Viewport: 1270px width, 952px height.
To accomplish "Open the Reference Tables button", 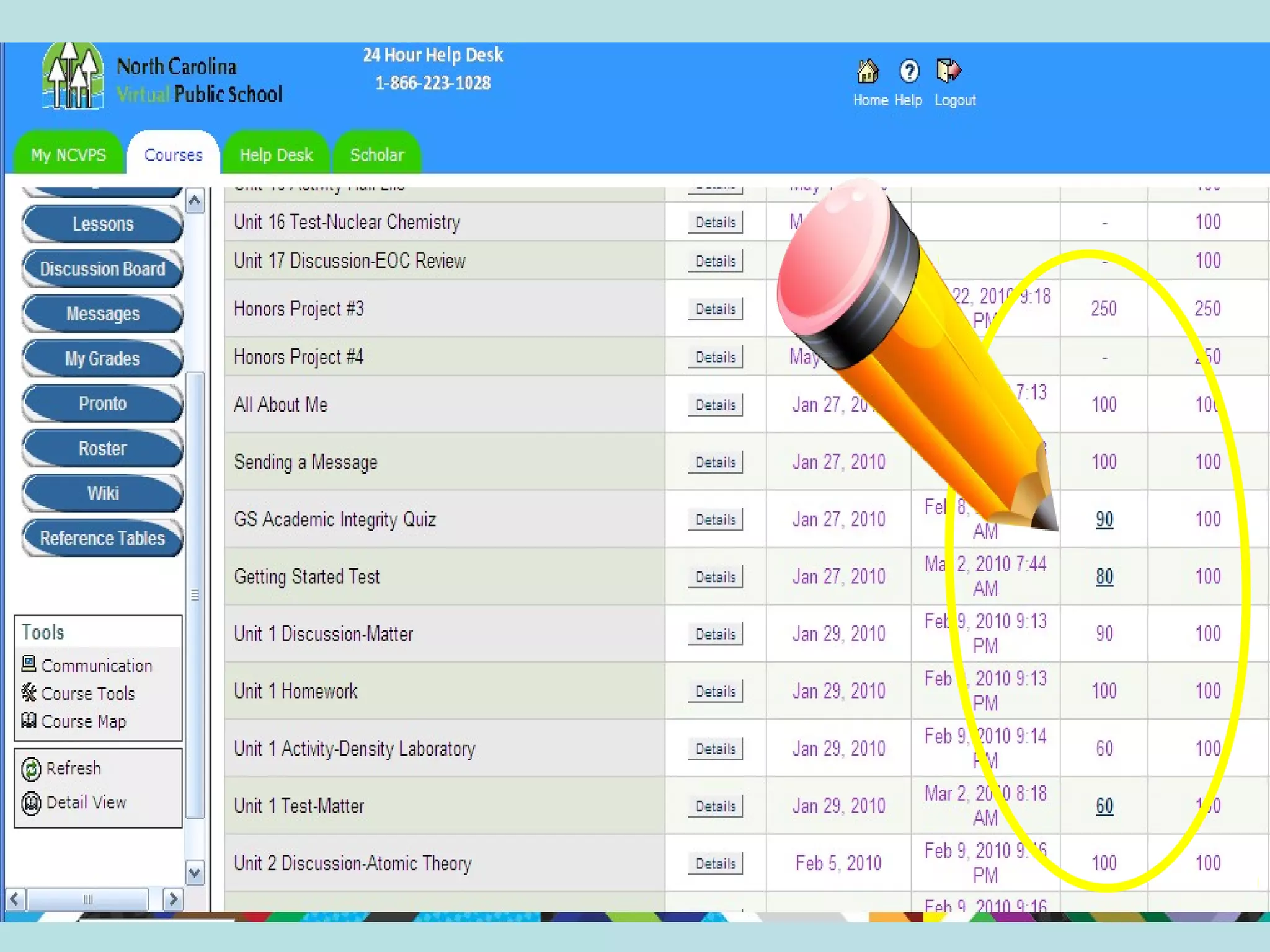I will point(102,538).
